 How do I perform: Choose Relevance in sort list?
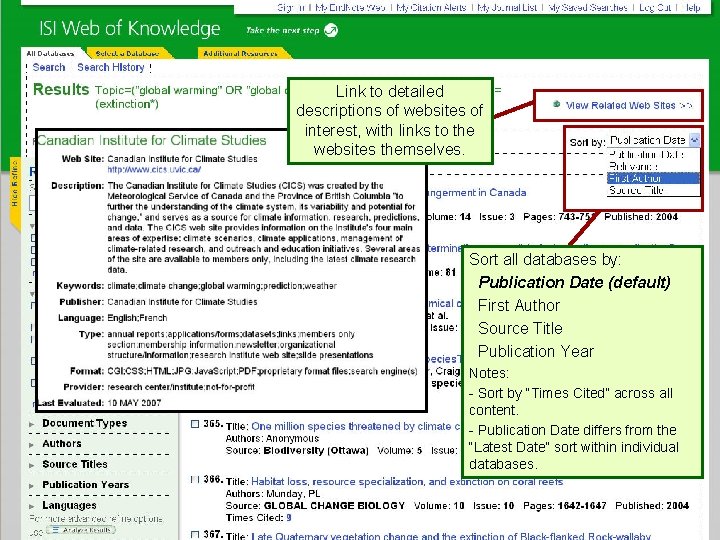653,166
